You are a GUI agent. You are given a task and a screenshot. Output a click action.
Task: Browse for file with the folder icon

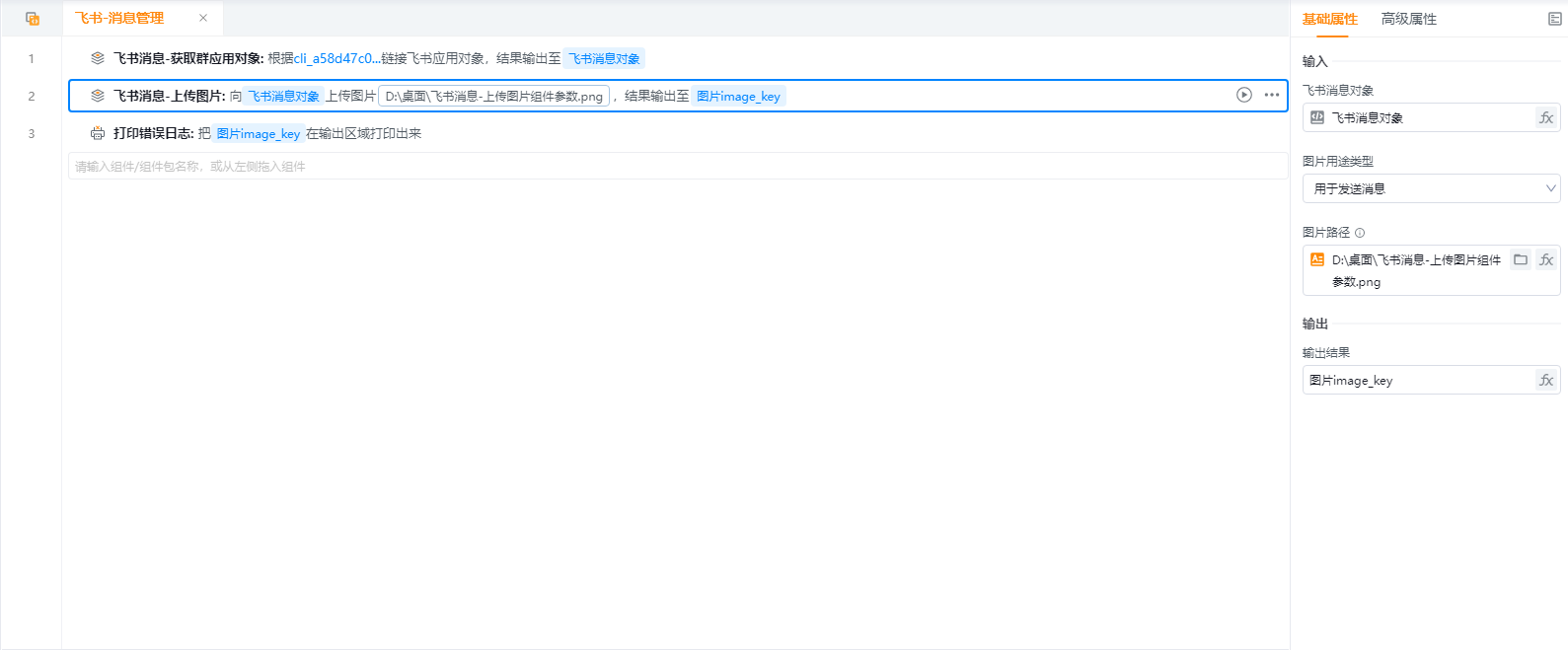1521,259
